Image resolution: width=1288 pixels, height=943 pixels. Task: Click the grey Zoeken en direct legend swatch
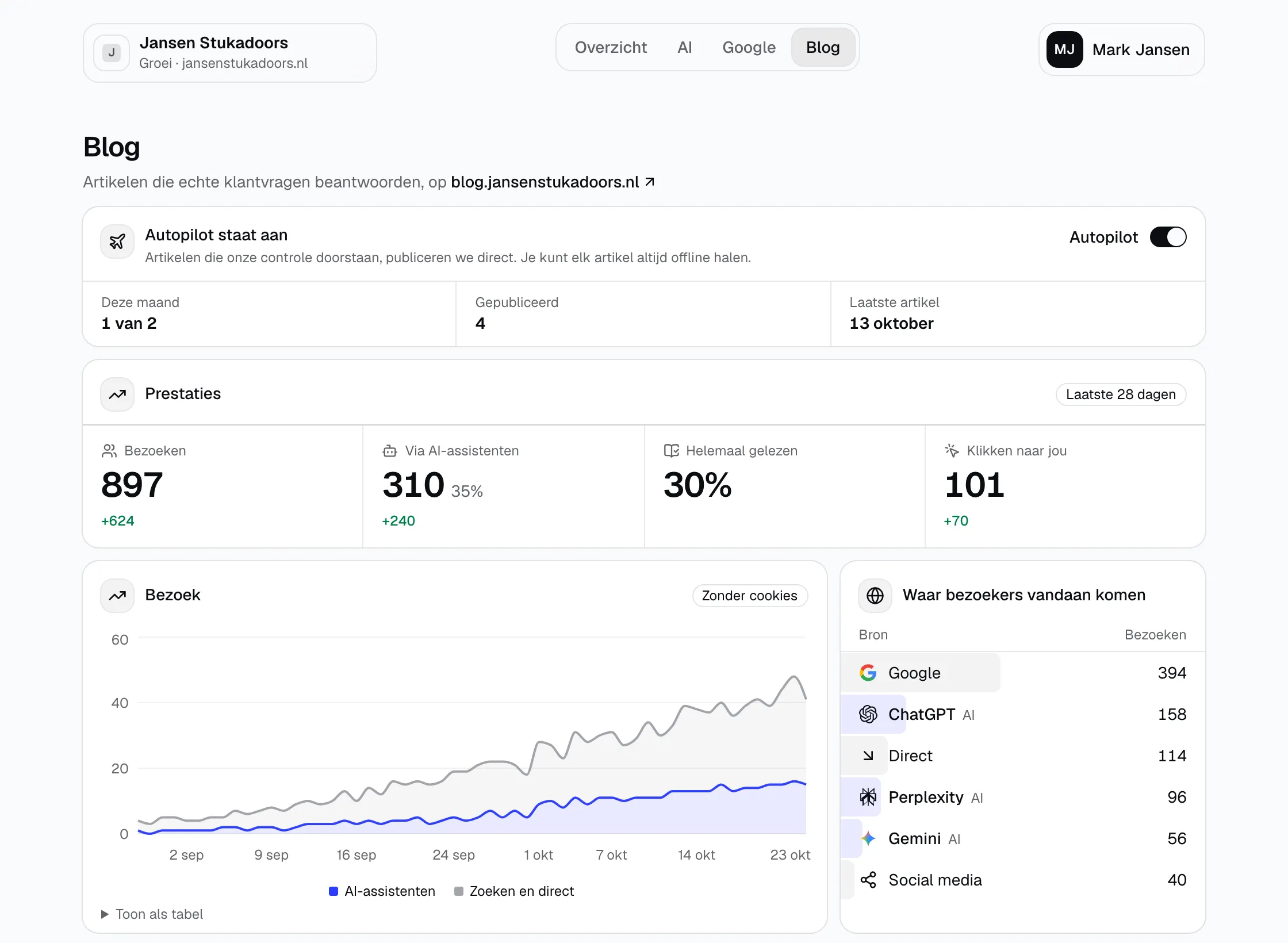tap(459, 891)
